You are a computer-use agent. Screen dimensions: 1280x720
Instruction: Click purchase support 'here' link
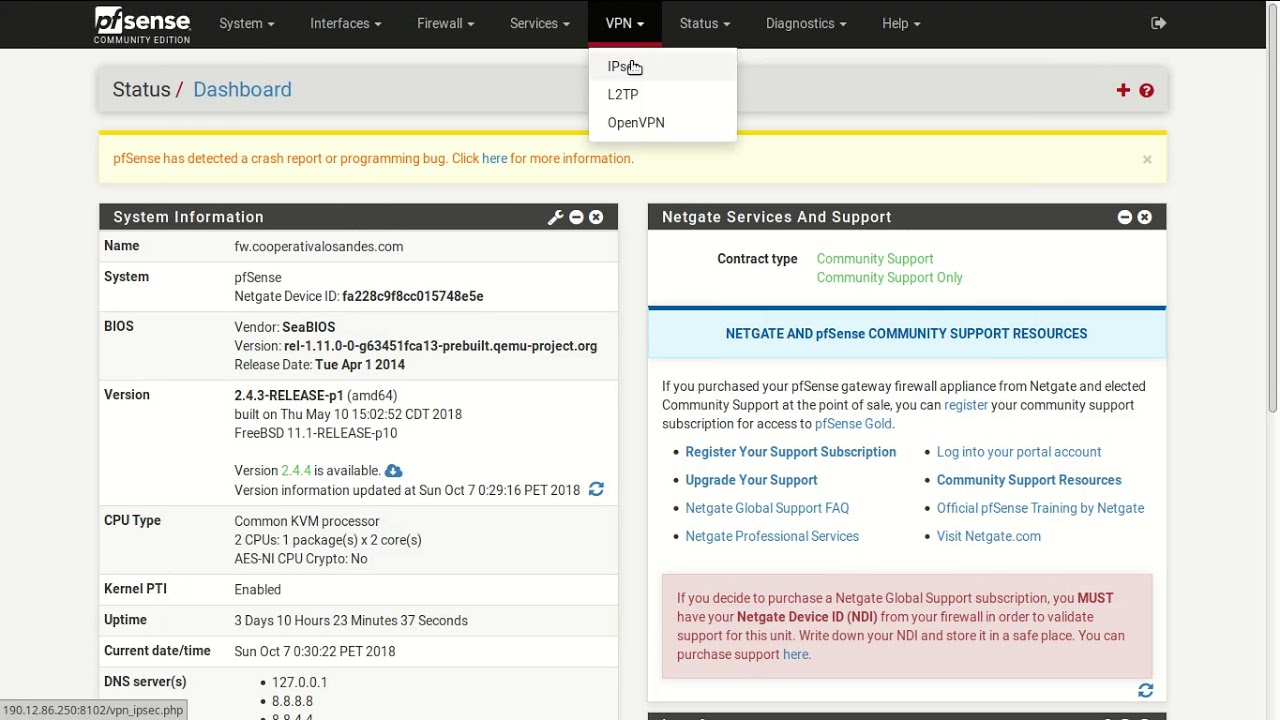click(795, 654)
